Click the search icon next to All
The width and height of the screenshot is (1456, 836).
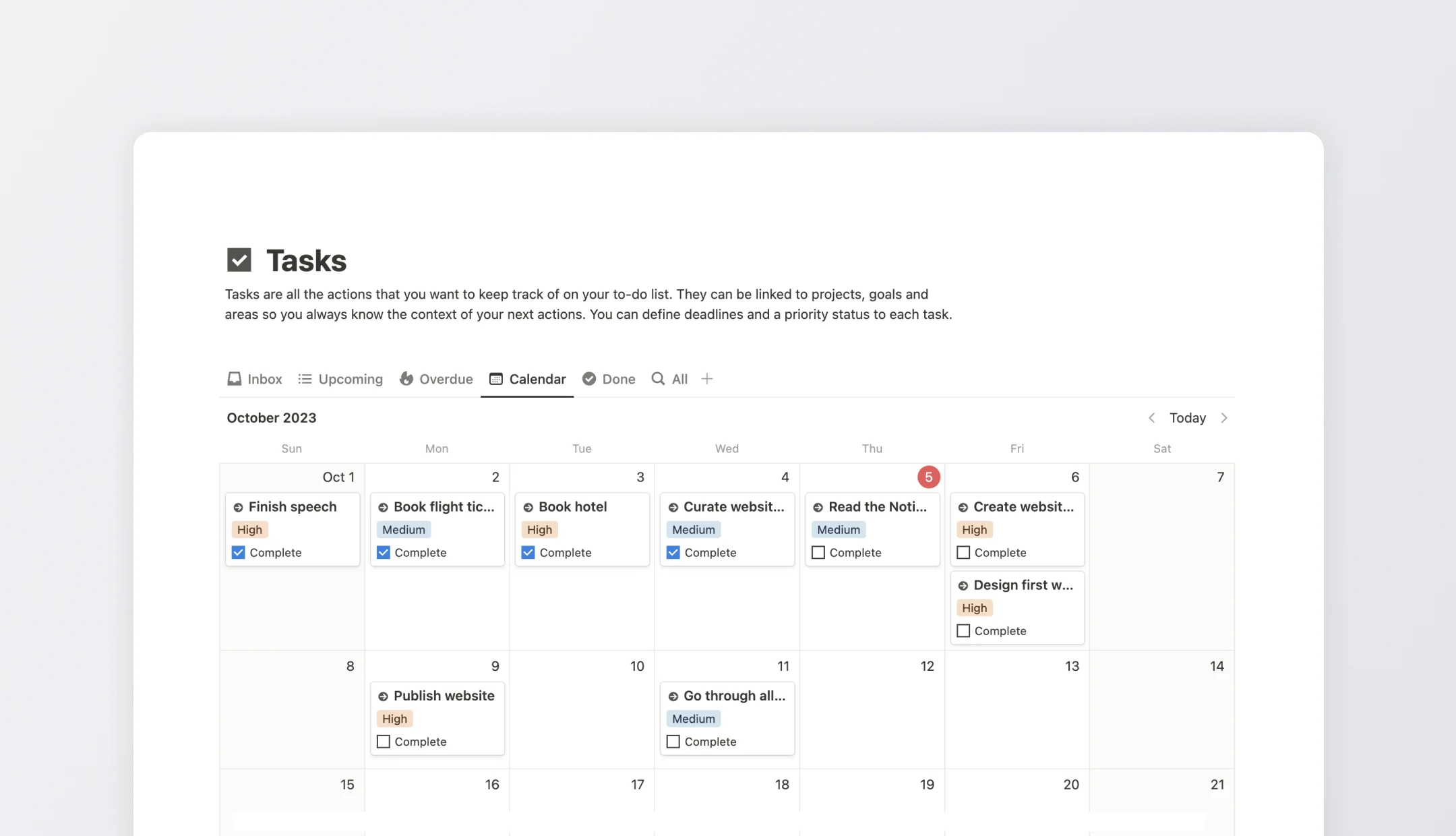657,379
